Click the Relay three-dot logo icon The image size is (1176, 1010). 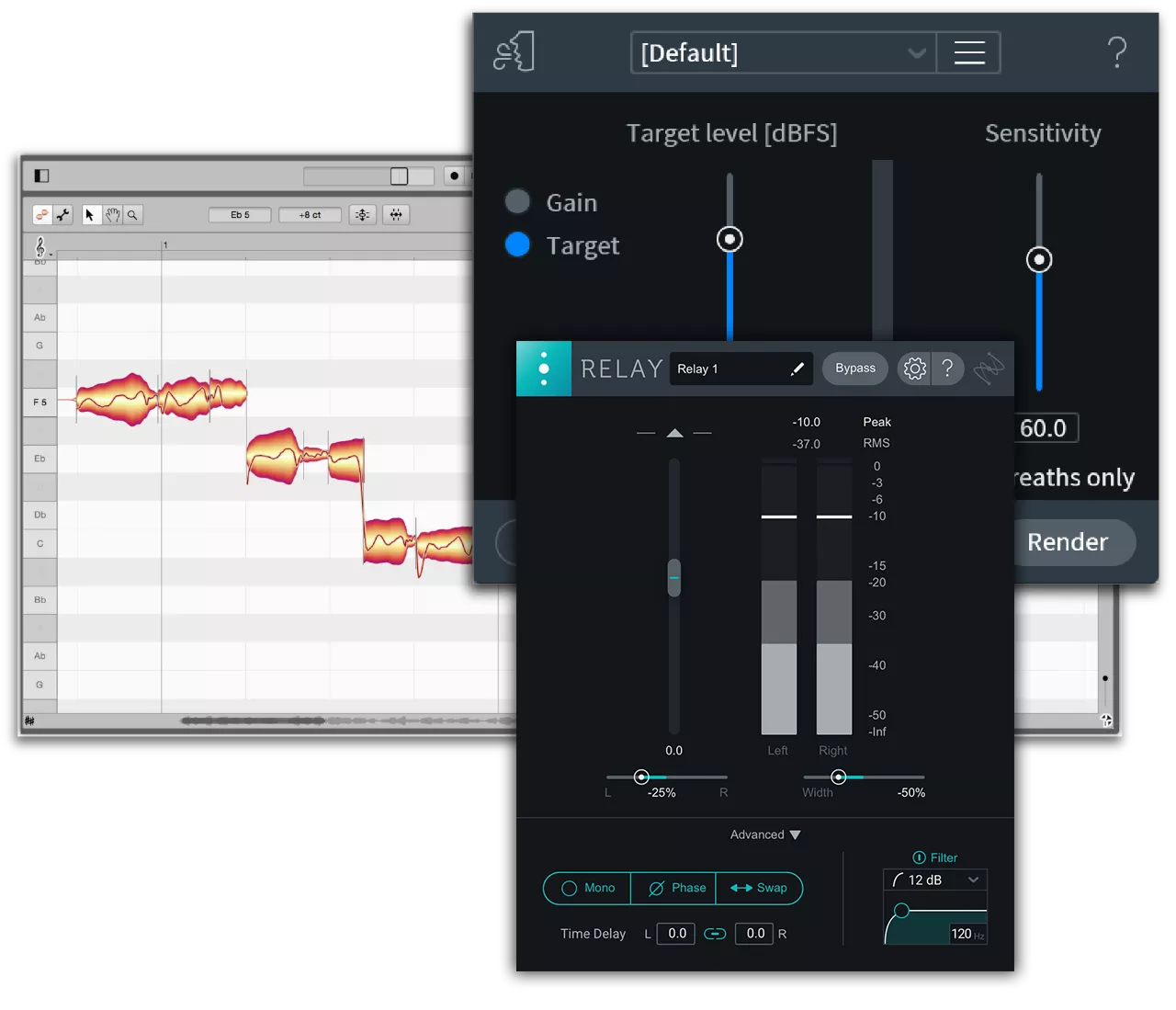coord(544,369)
